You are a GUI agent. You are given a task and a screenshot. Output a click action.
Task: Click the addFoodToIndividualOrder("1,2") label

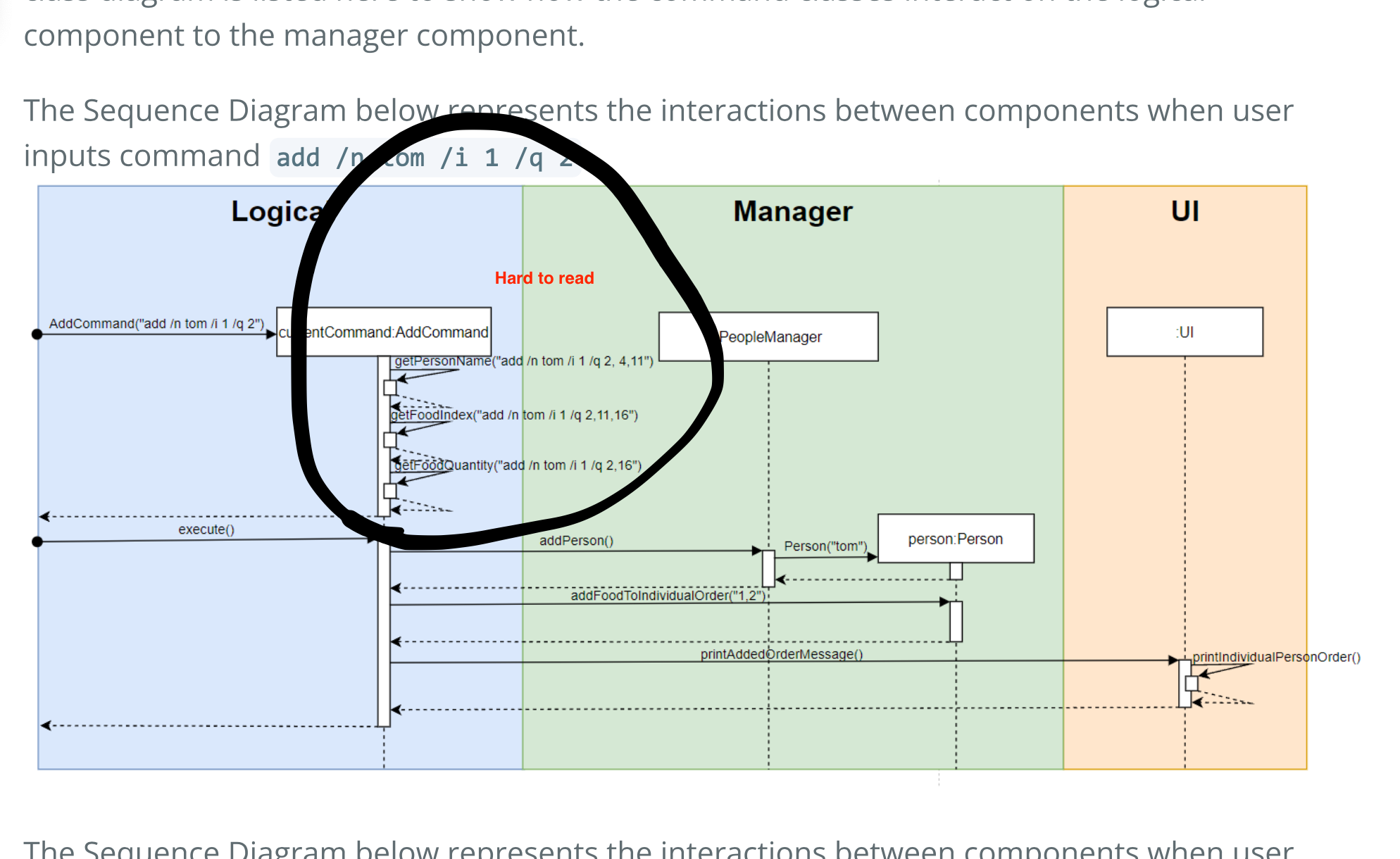point(668,596)
